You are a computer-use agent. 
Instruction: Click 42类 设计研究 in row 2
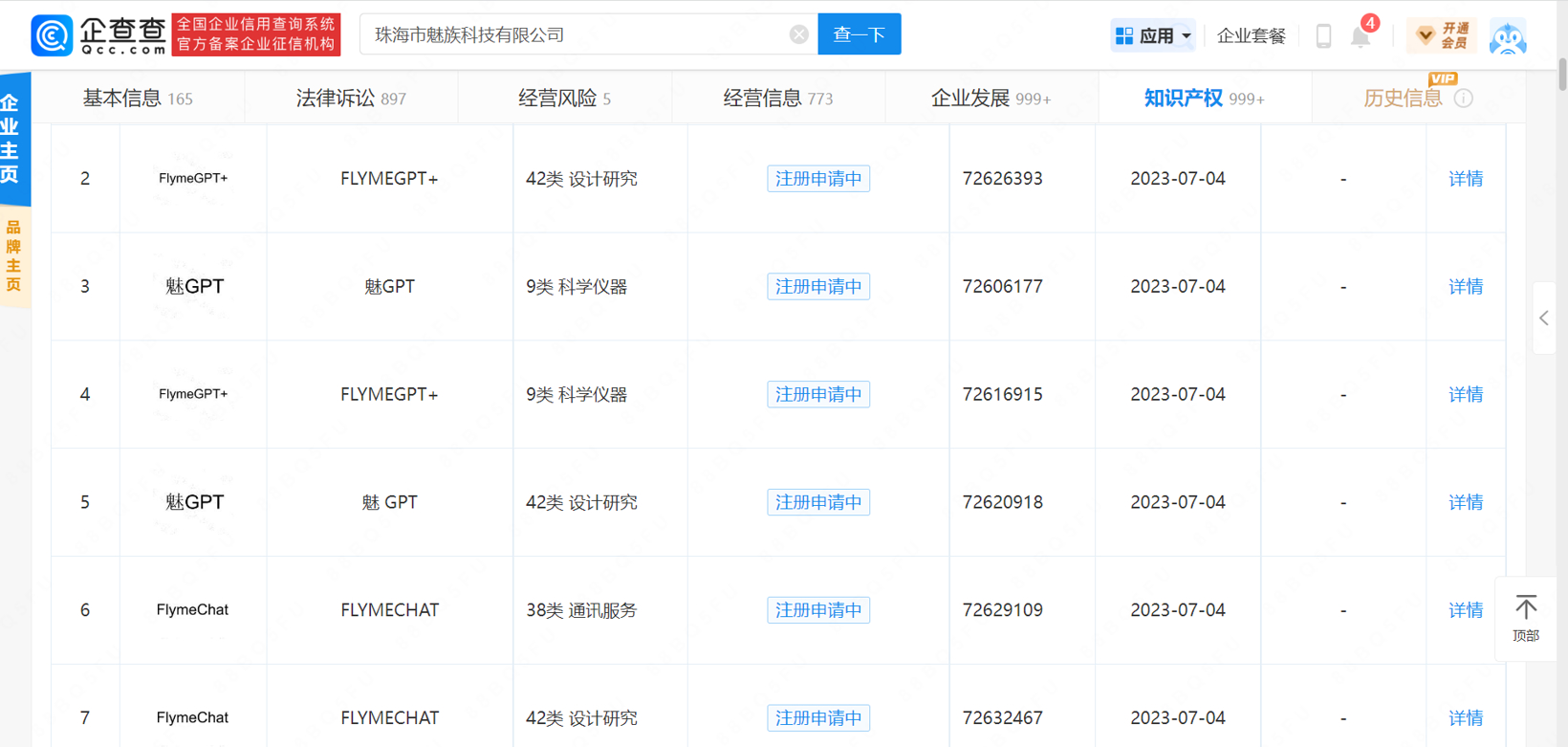click(581, 179)
